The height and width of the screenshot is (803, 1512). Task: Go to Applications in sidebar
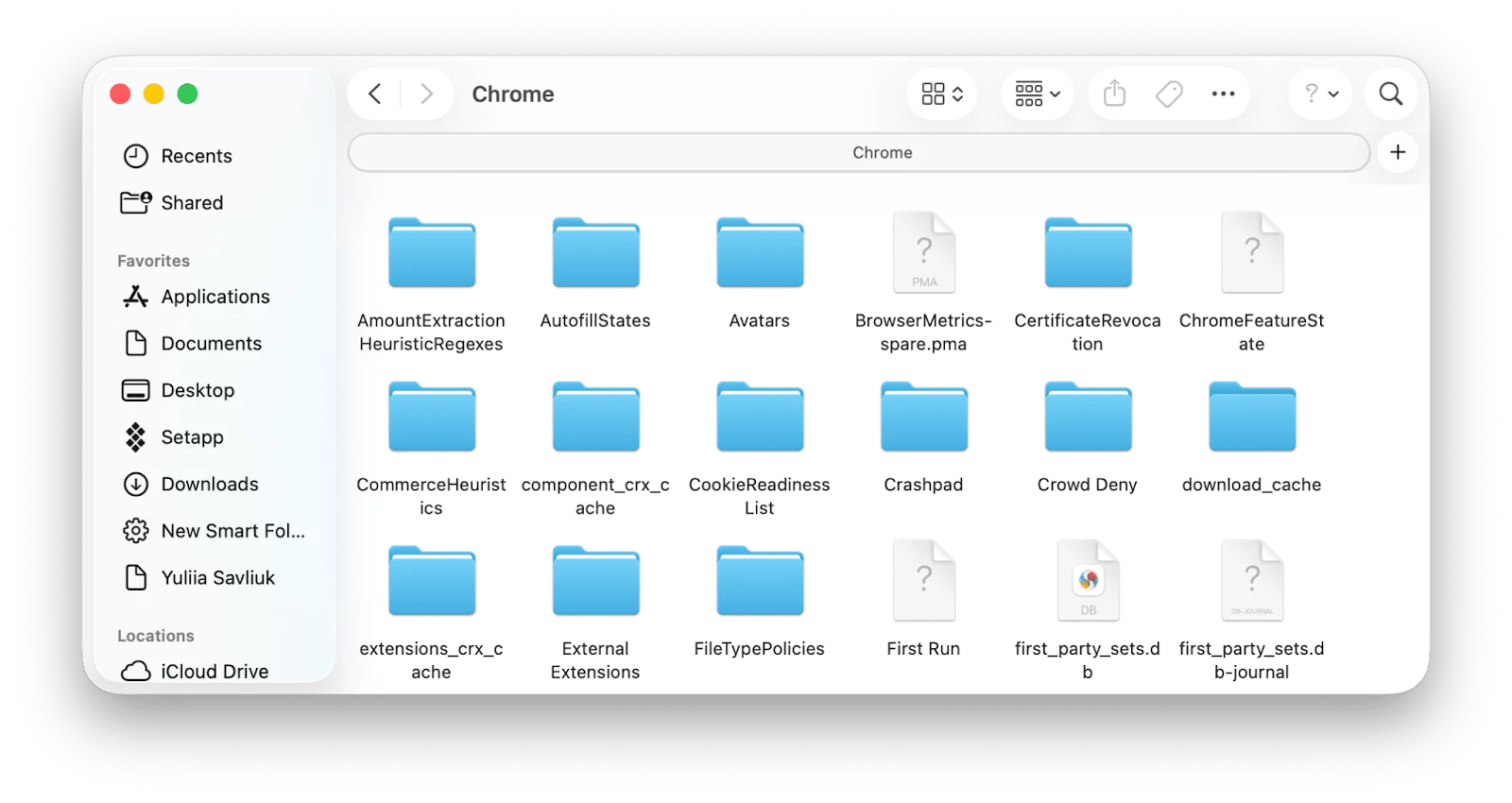[x=215, y=297]
